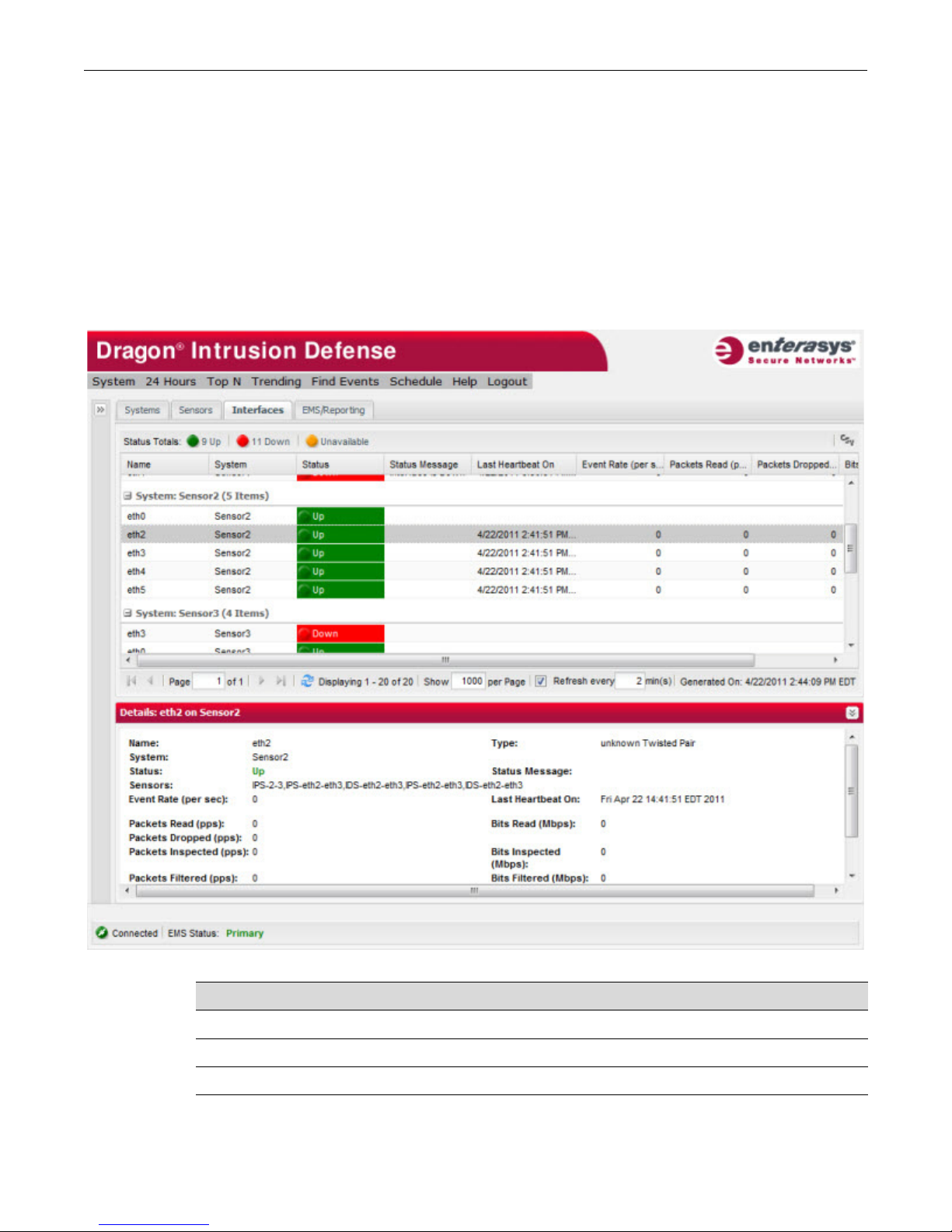Image resolution: width=952 pixels, height=1232 pixels.
Task: Select the eth0 Sensor2 row
Action: tap(482, 516)
